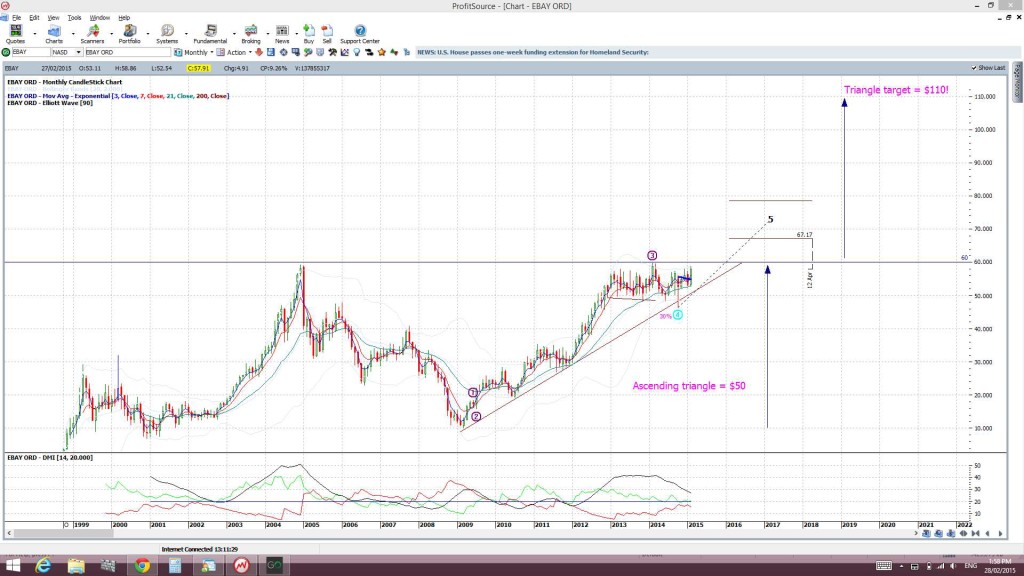
Task: Click the Windows Start button
Action: coord(12,566)
